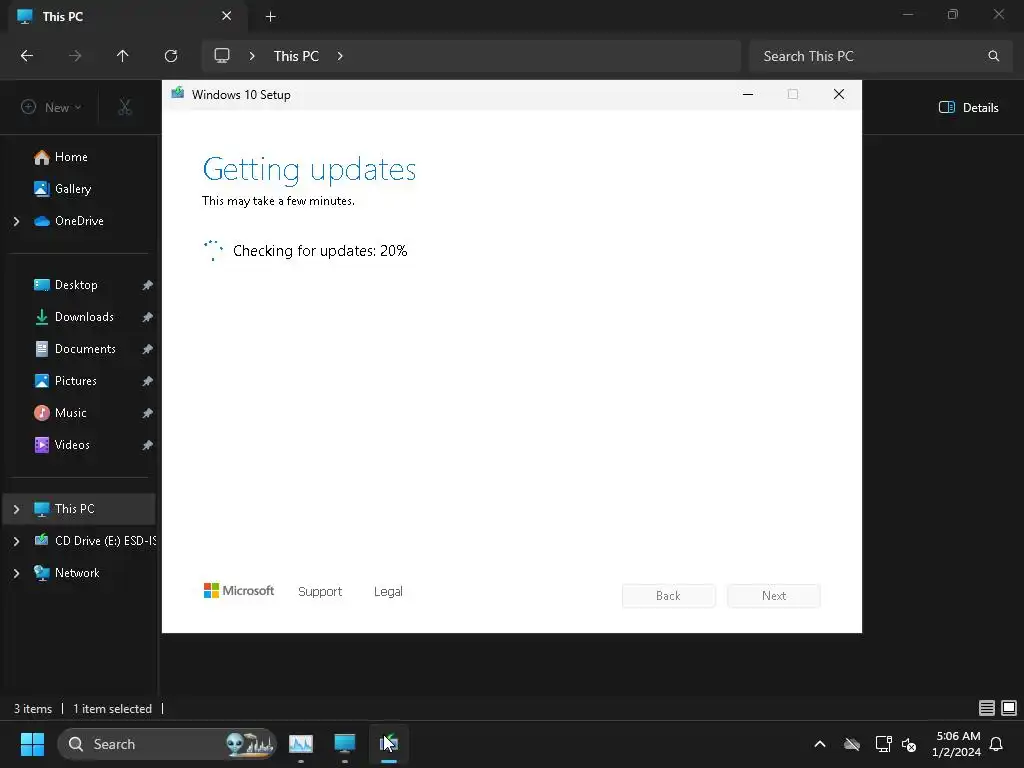Open the New dropdown in the toolbar
The height and width of the screenshot is (768, 1024).
coord(51,107)
